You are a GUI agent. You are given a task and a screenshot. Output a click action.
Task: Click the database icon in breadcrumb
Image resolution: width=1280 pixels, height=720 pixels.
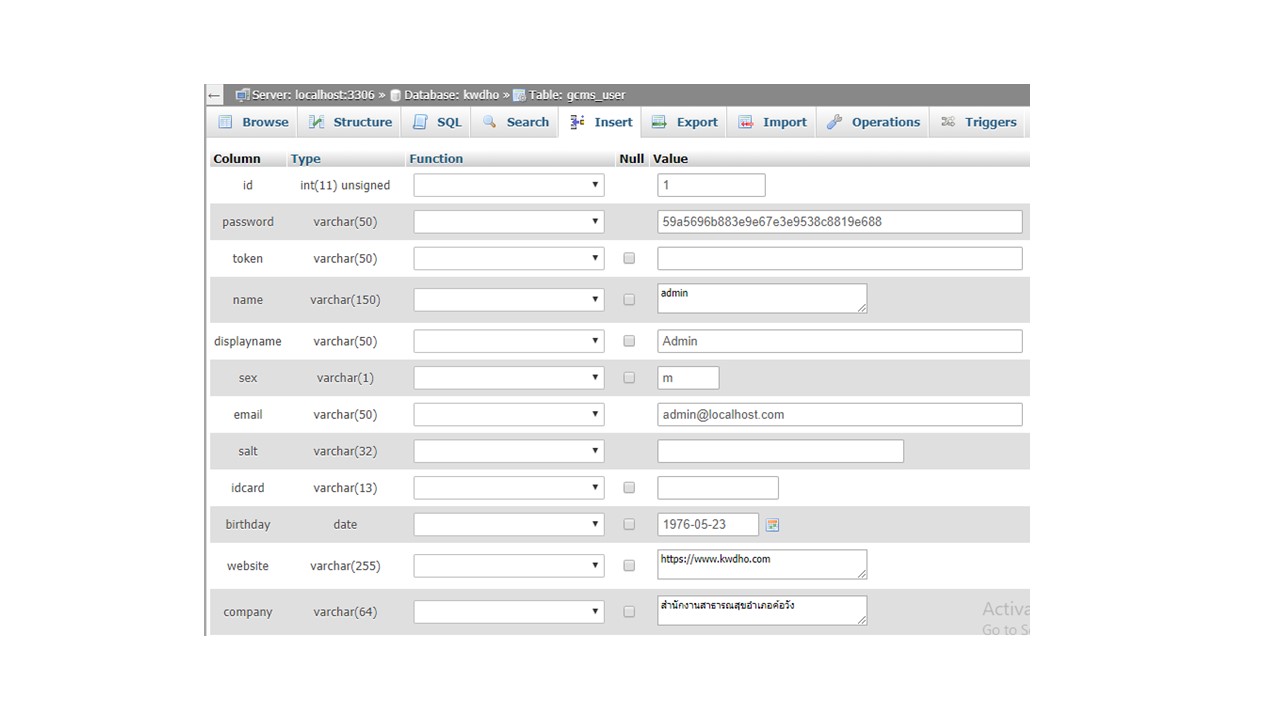tap(395, 95)
